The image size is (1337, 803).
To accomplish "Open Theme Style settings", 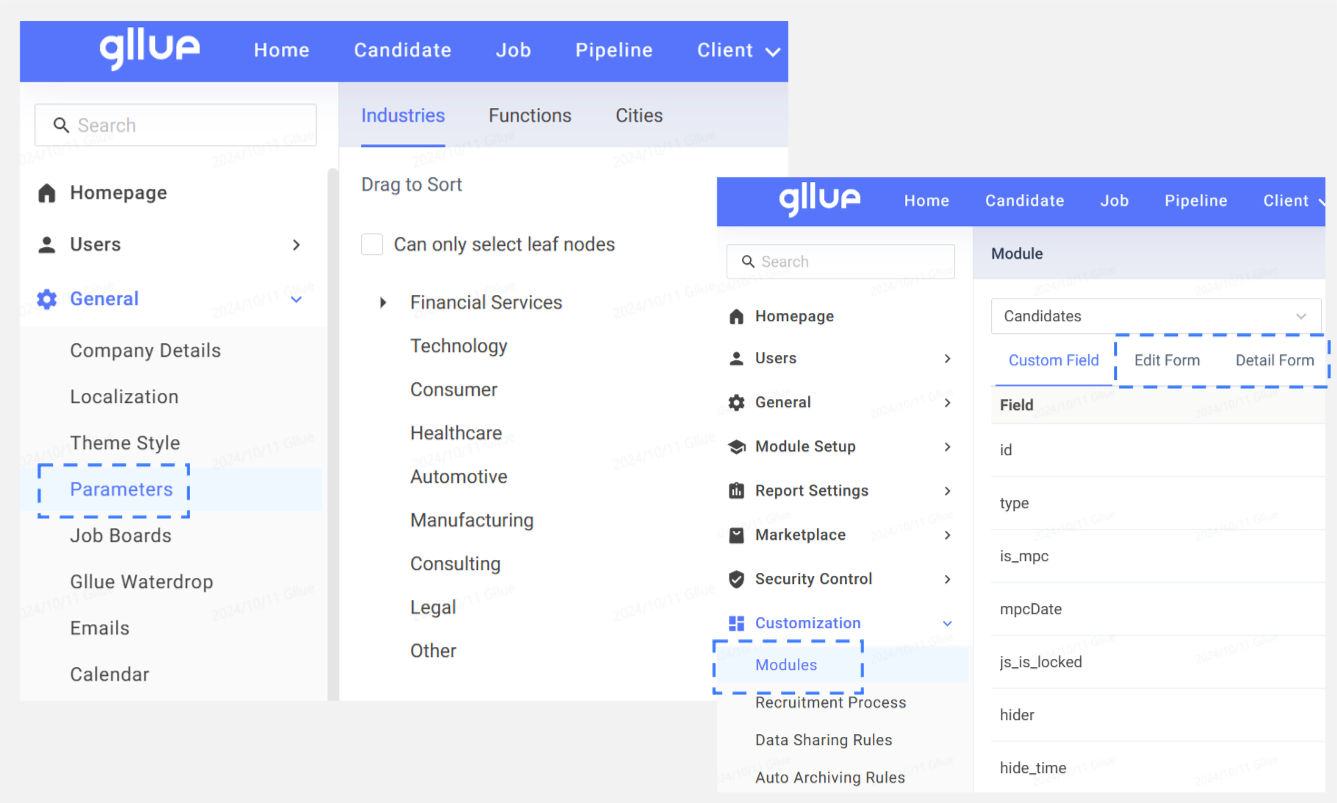I will pos(125,443).
